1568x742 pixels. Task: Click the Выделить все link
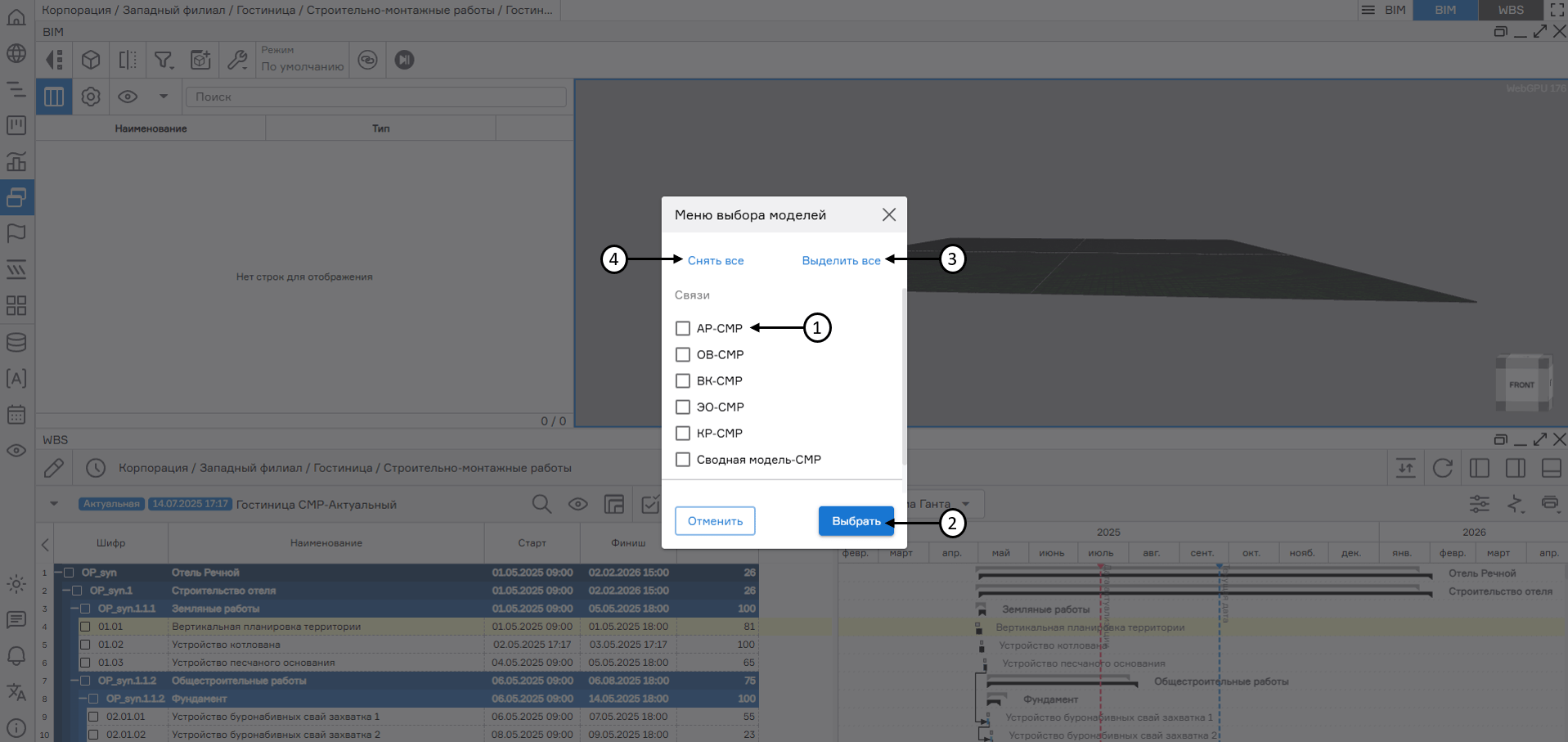pyautogui.click(x=842, y=260)
